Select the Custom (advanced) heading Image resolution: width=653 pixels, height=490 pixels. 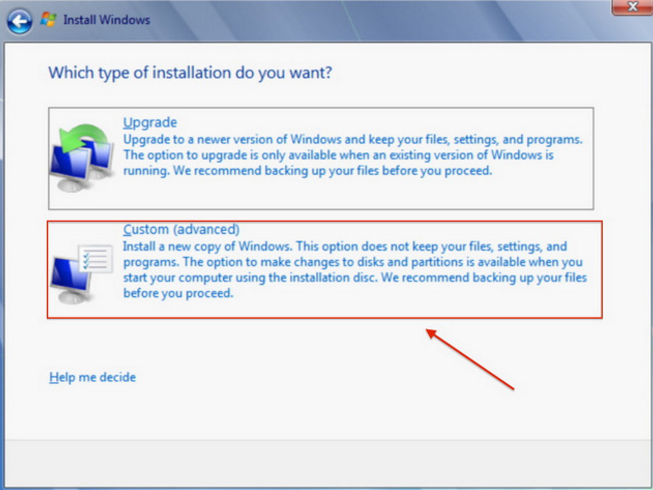click(x=181, y=229)
